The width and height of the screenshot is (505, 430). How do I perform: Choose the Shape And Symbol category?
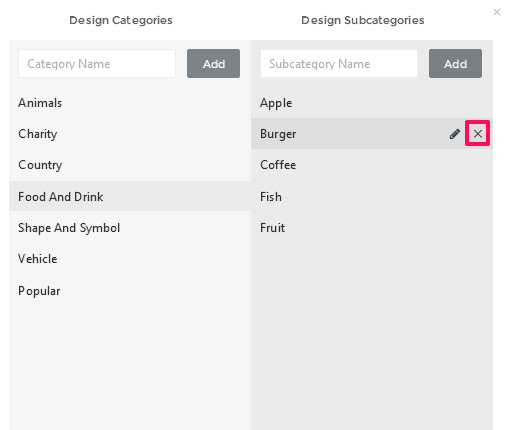click(x=130, y=228)
